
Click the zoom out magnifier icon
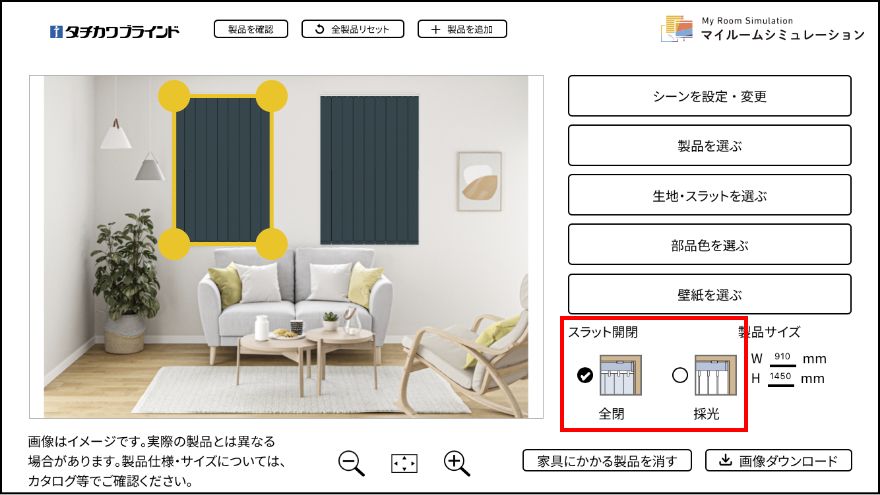351,464
